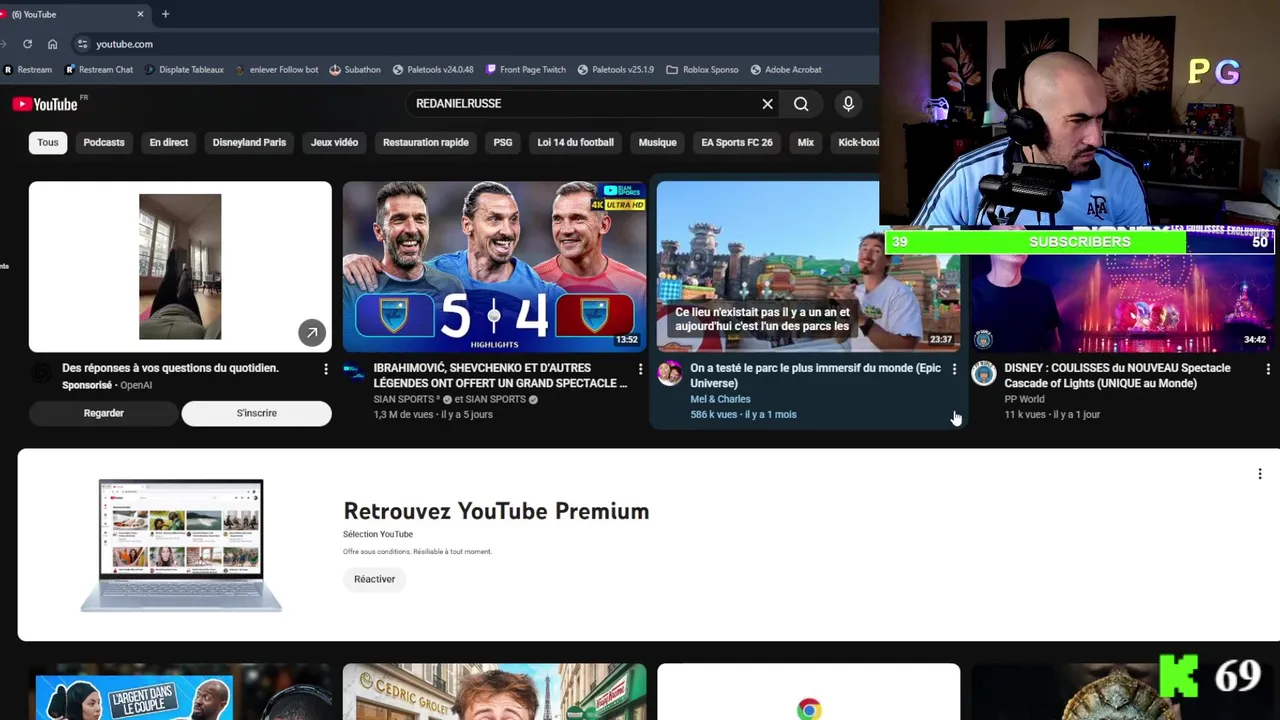Open the Subathon bookmark

click(x=355, y=70)
